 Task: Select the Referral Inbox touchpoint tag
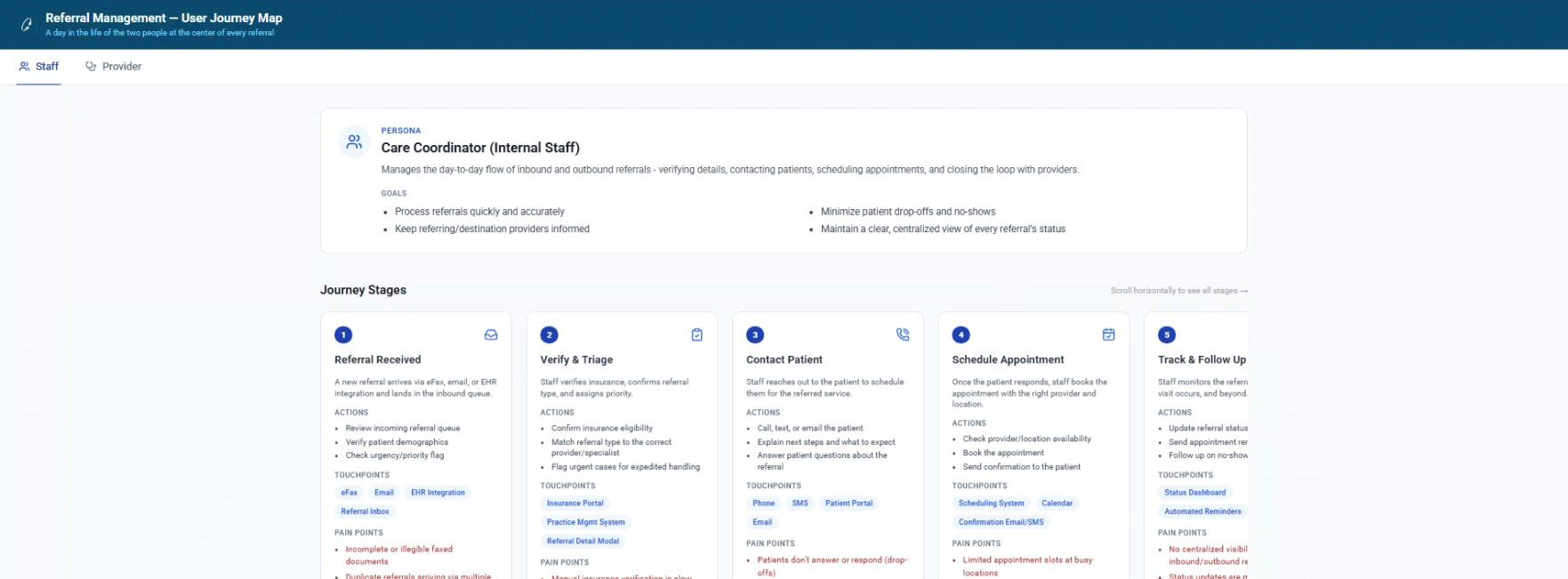point(366,511)
